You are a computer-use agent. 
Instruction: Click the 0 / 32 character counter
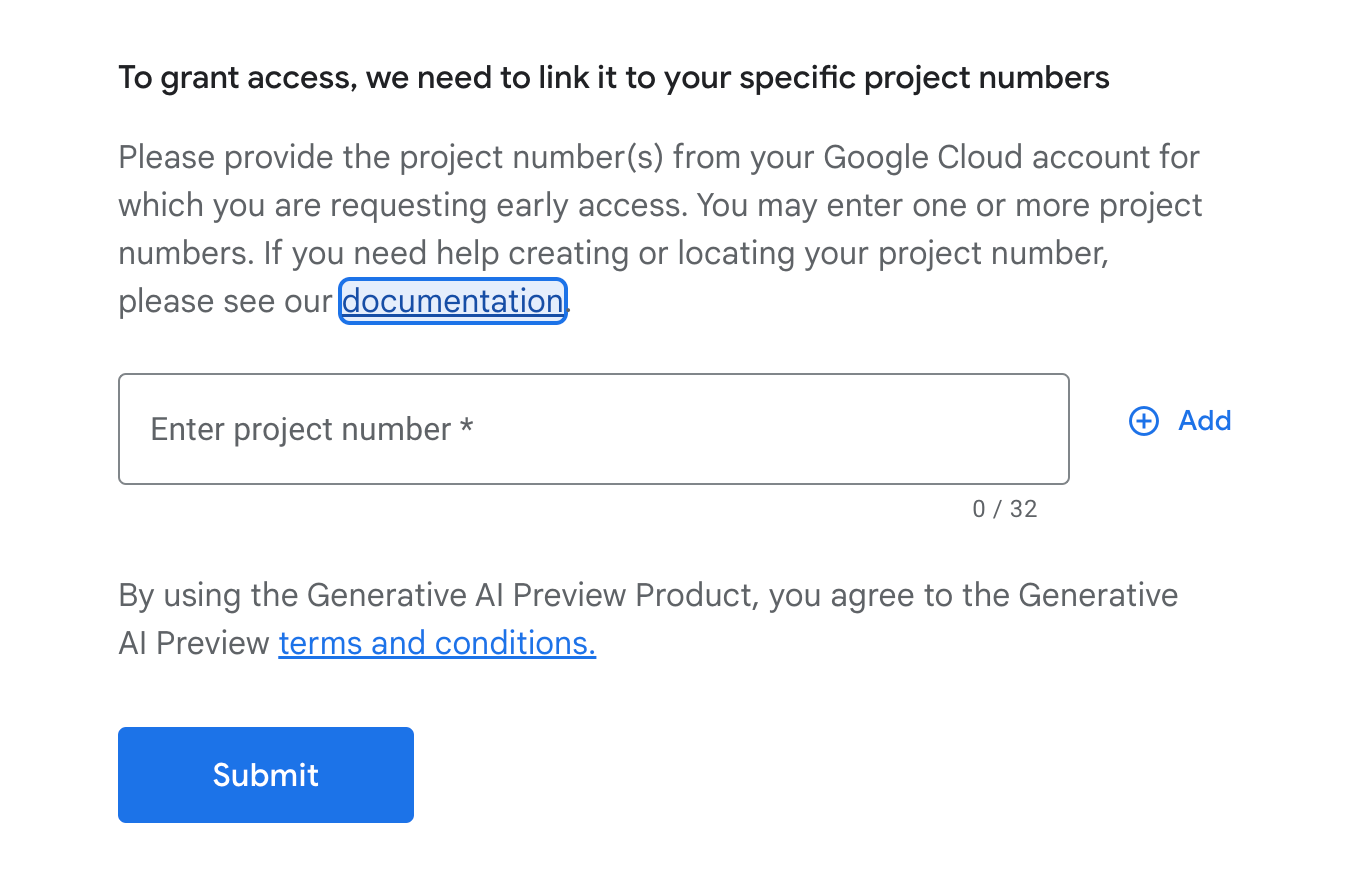pos(1004,509)
